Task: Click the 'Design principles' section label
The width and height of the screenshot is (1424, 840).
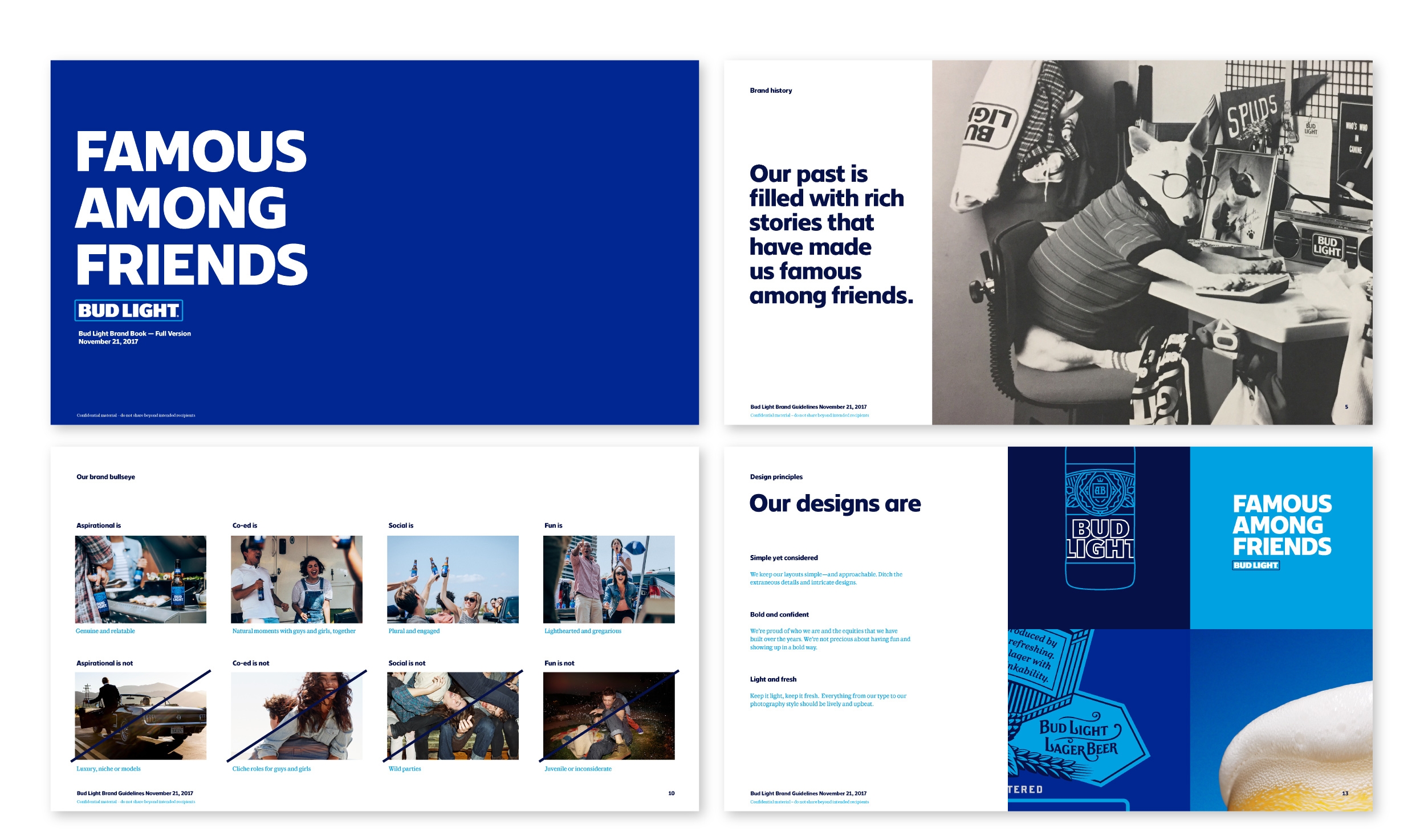Action: [x=776, y=476]
